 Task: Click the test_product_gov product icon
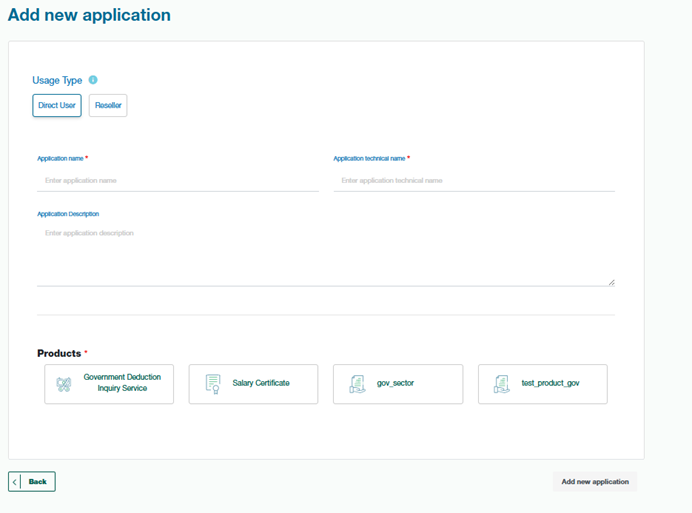(502, 384)
